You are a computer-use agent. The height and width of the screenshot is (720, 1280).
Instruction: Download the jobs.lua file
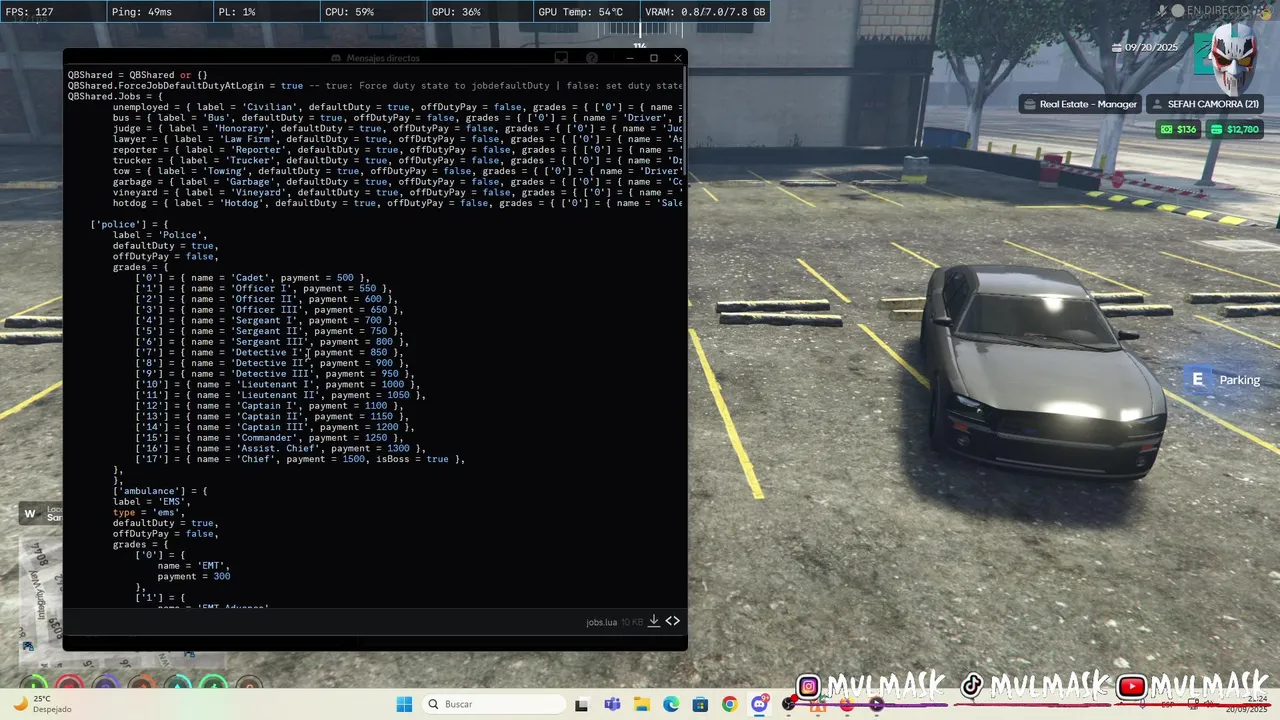[653, 621]
